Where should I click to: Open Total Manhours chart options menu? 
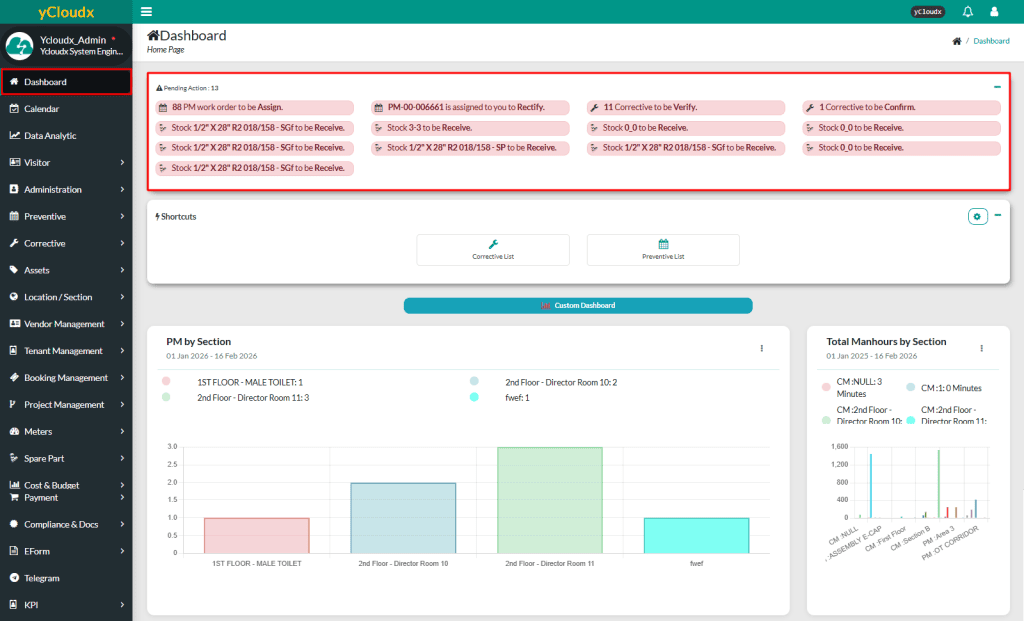(x=981, y=348)
